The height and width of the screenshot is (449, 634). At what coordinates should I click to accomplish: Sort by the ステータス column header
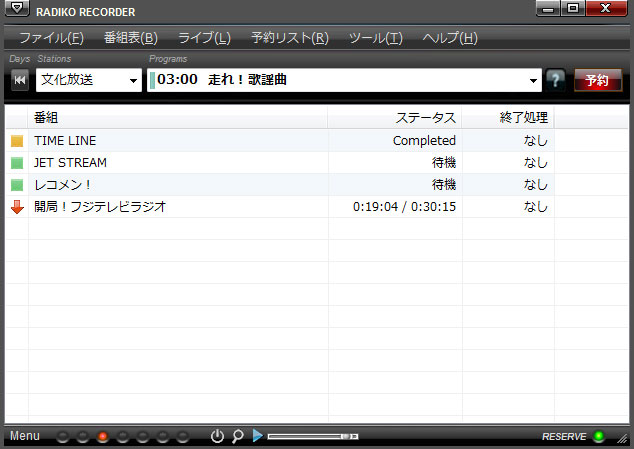pos(395,118)
